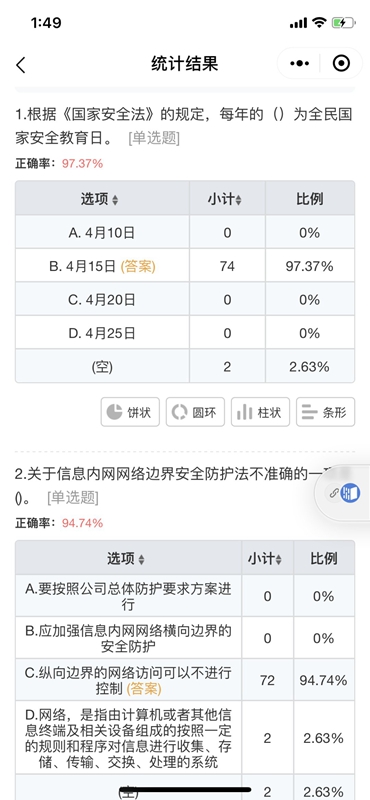Show question 1 as a pie chart (饼状)
370x800 pixels.
(130, 412)
